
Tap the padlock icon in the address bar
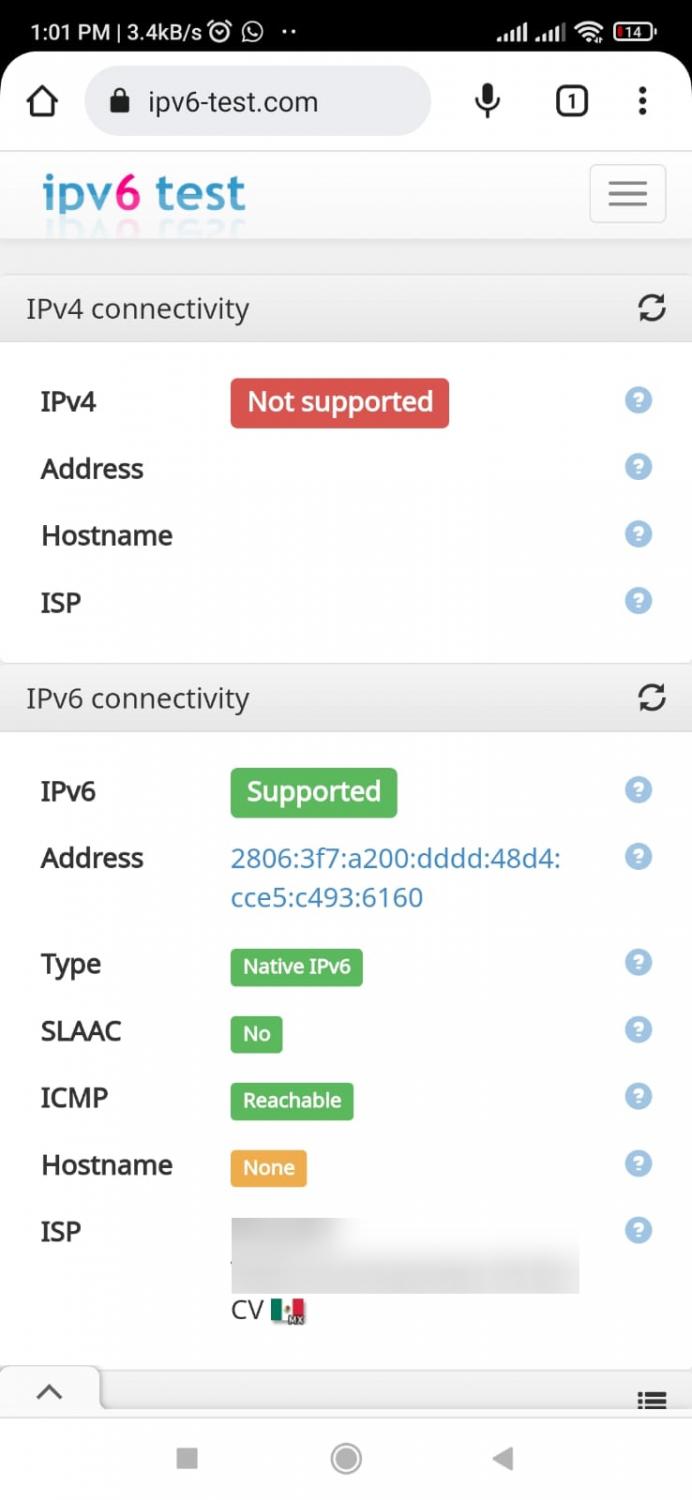pyautogui.click(x=123, y=101)
